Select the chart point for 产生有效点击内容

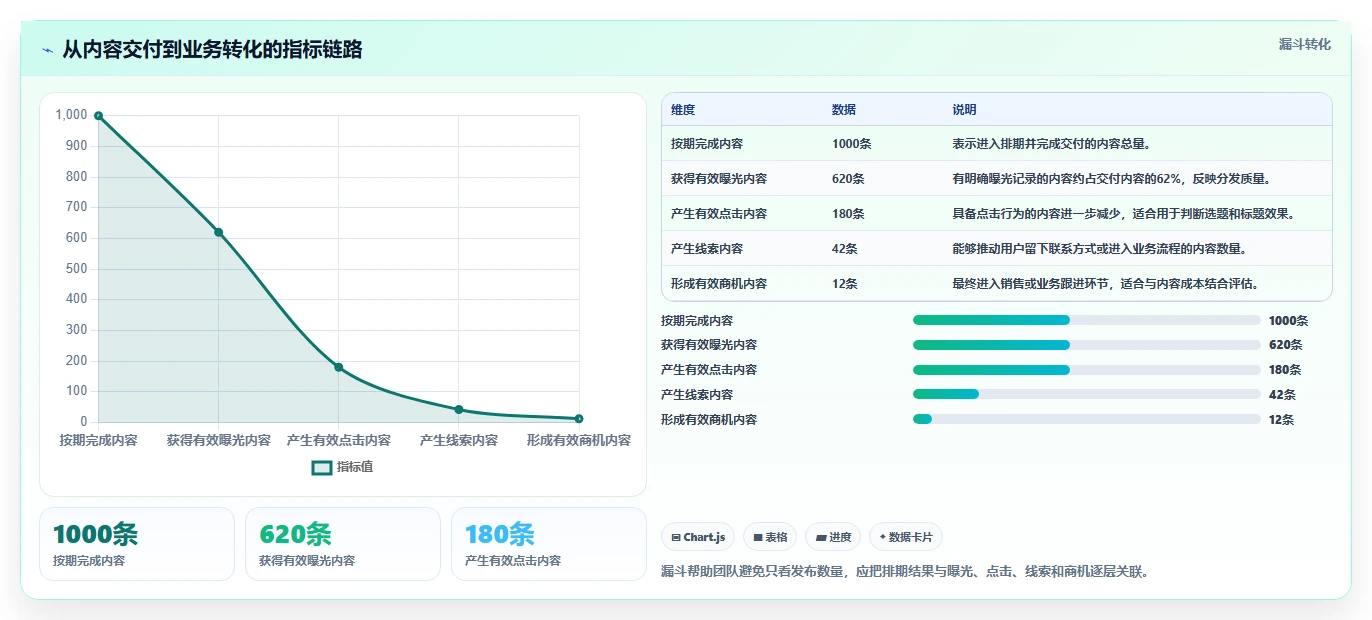(338, 367)
